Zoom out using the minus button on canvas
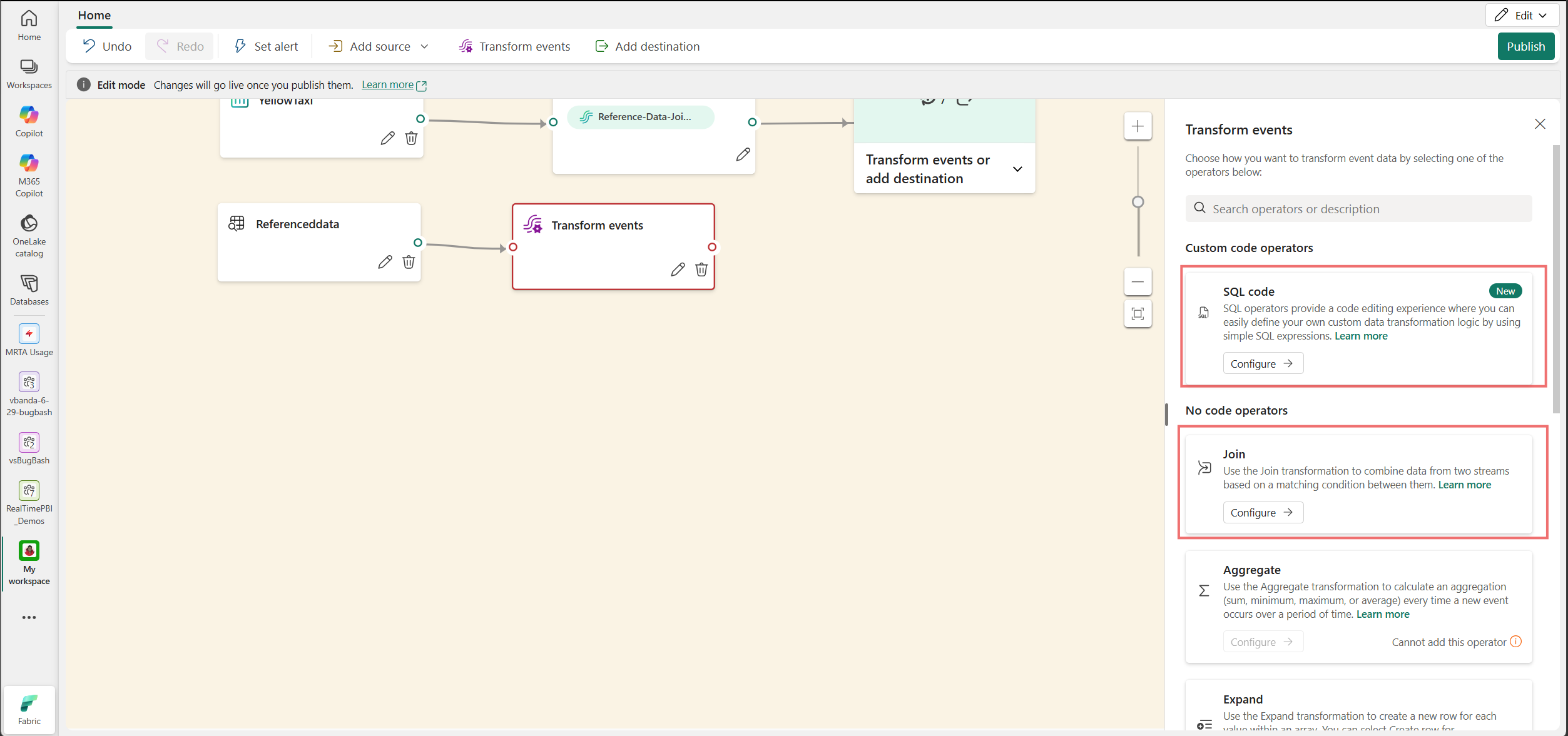Screen dimensions: 1568x736 (x=1138, y=281)
